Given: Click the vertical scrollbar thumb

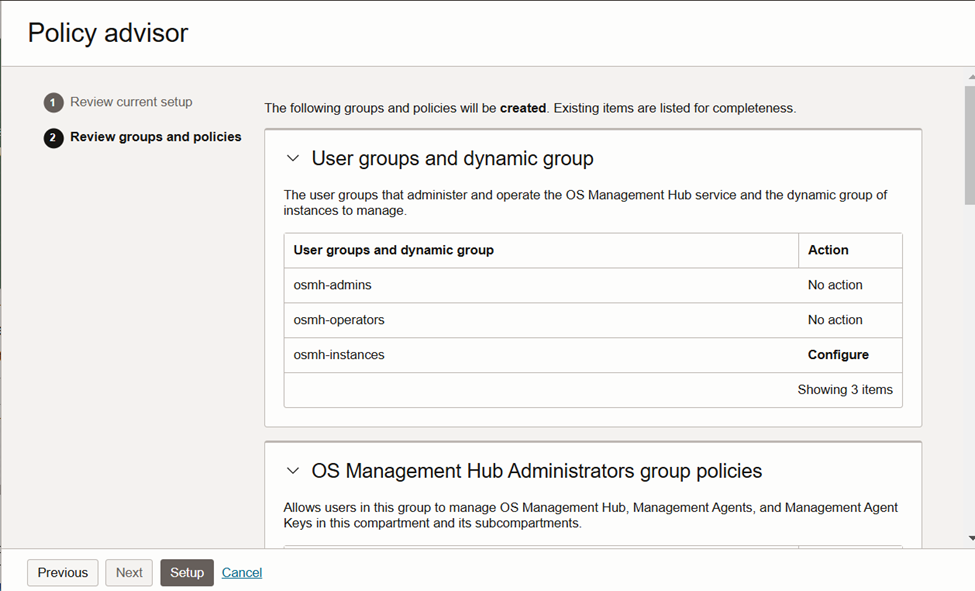Looking at the screenshot, I should [x=970, y=146].
